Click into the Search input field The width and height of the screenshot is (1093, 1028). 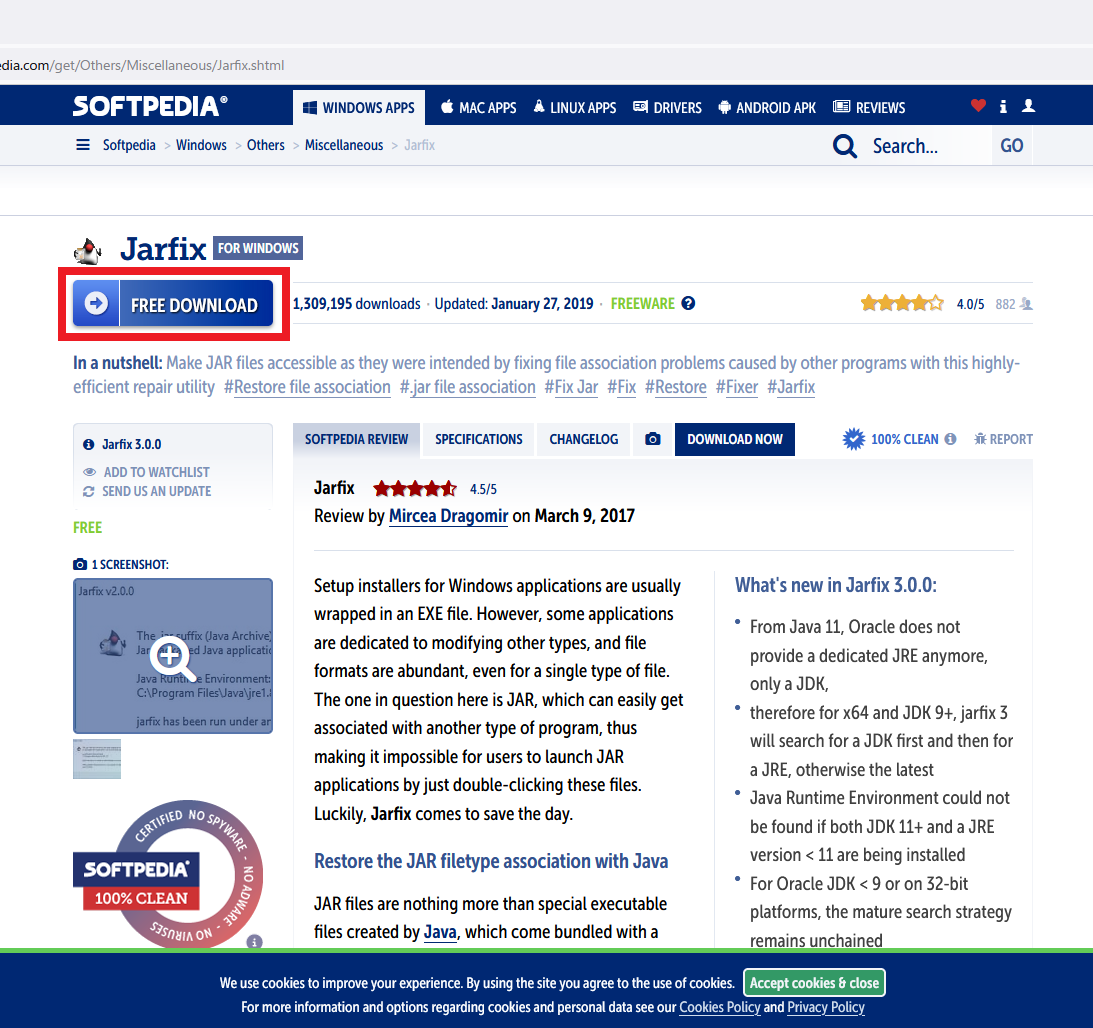(x=925, y=146)
